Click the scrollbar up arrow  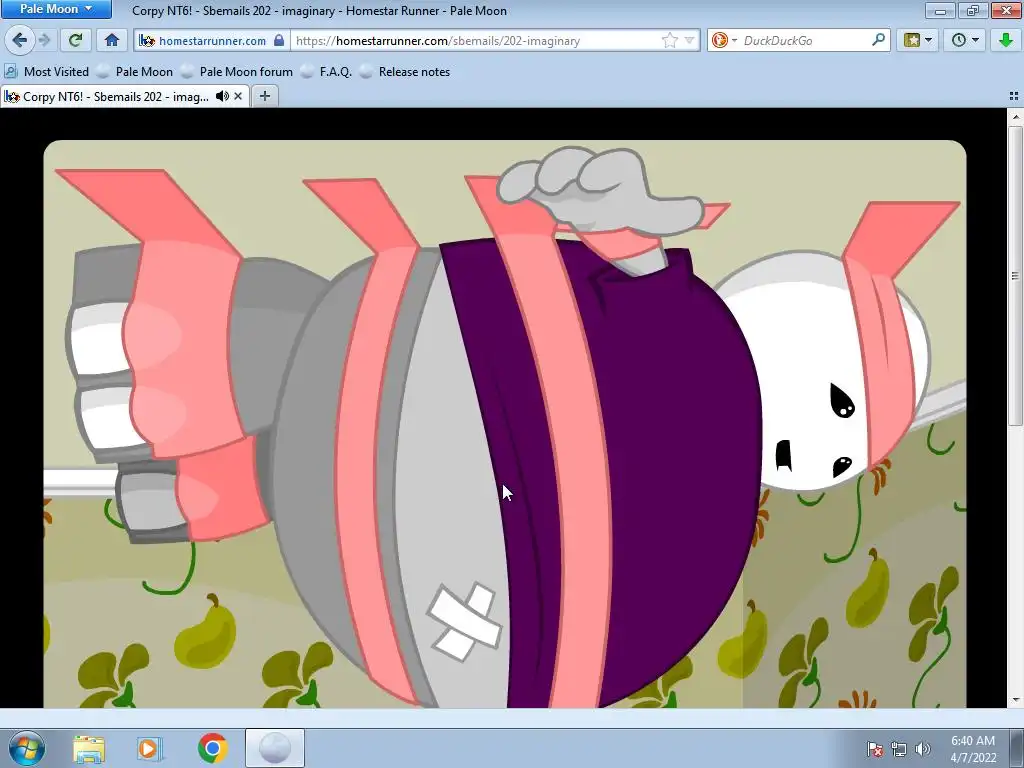coord(1015,118)
